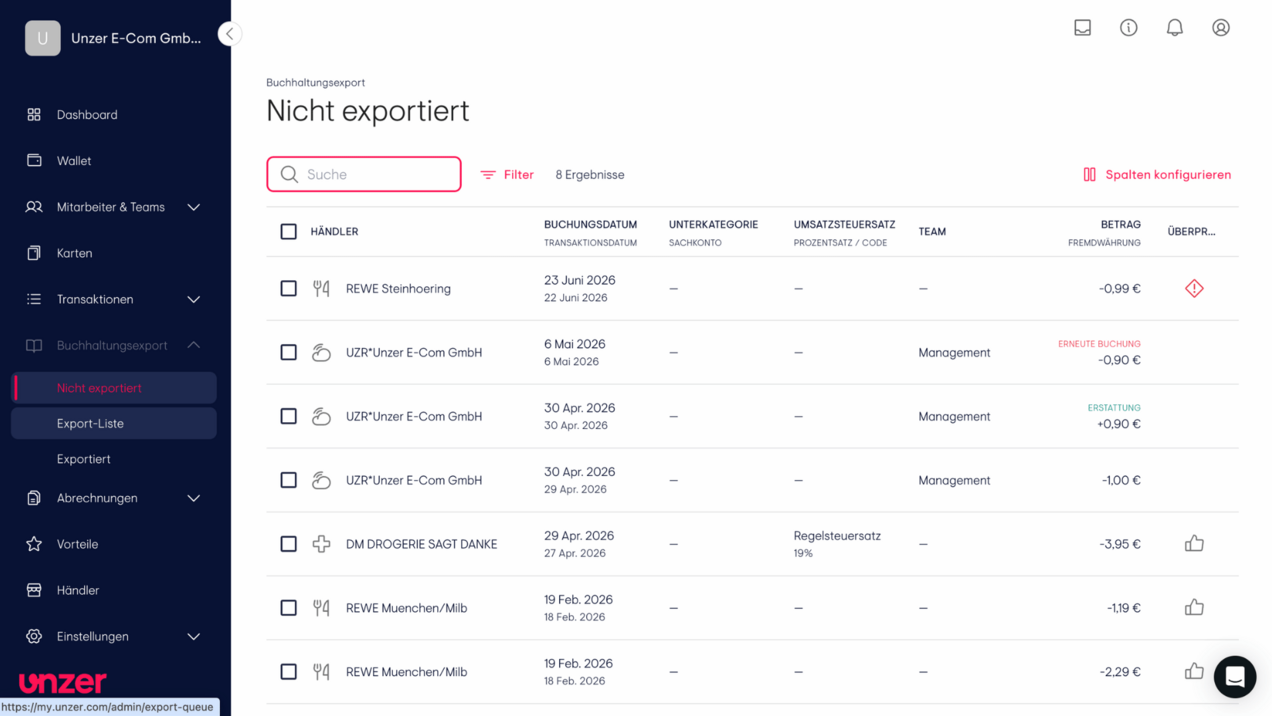This screenshot has height=716, width=1272.
Task: Click the search magnifier icon
Action: pyautogui.click(x=289, y=174)
